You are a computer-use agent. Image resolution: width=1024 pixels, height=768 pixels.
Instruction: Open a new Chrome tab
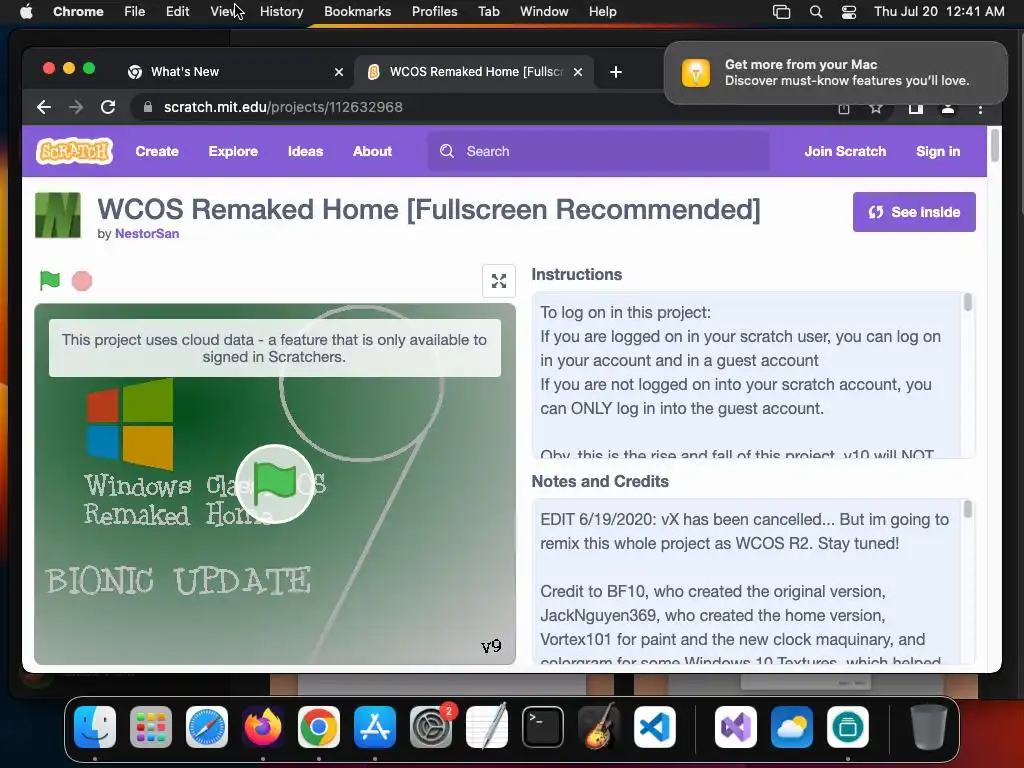point(615,72)
